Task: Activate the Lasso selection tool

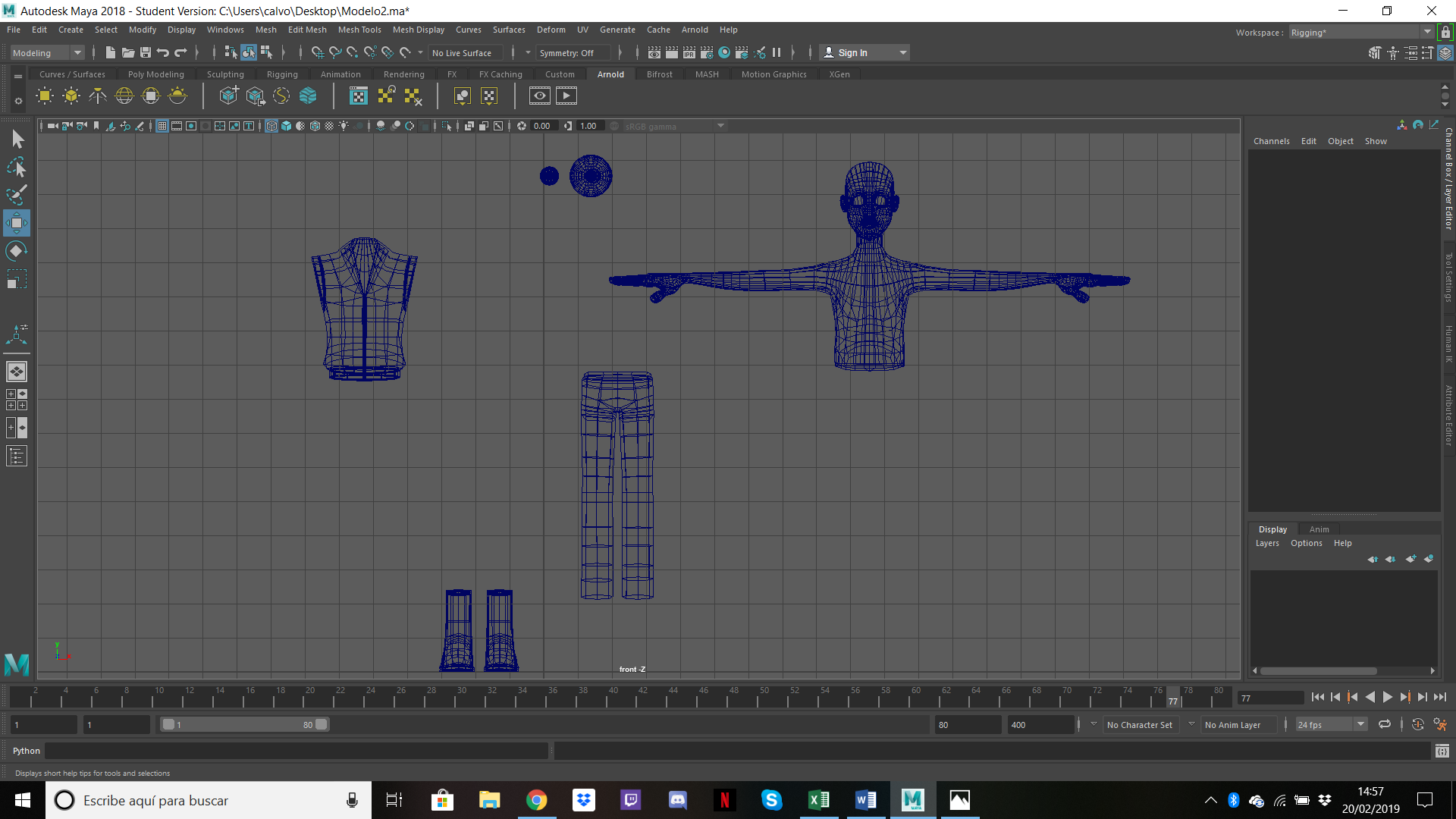Action: point(17,167)
